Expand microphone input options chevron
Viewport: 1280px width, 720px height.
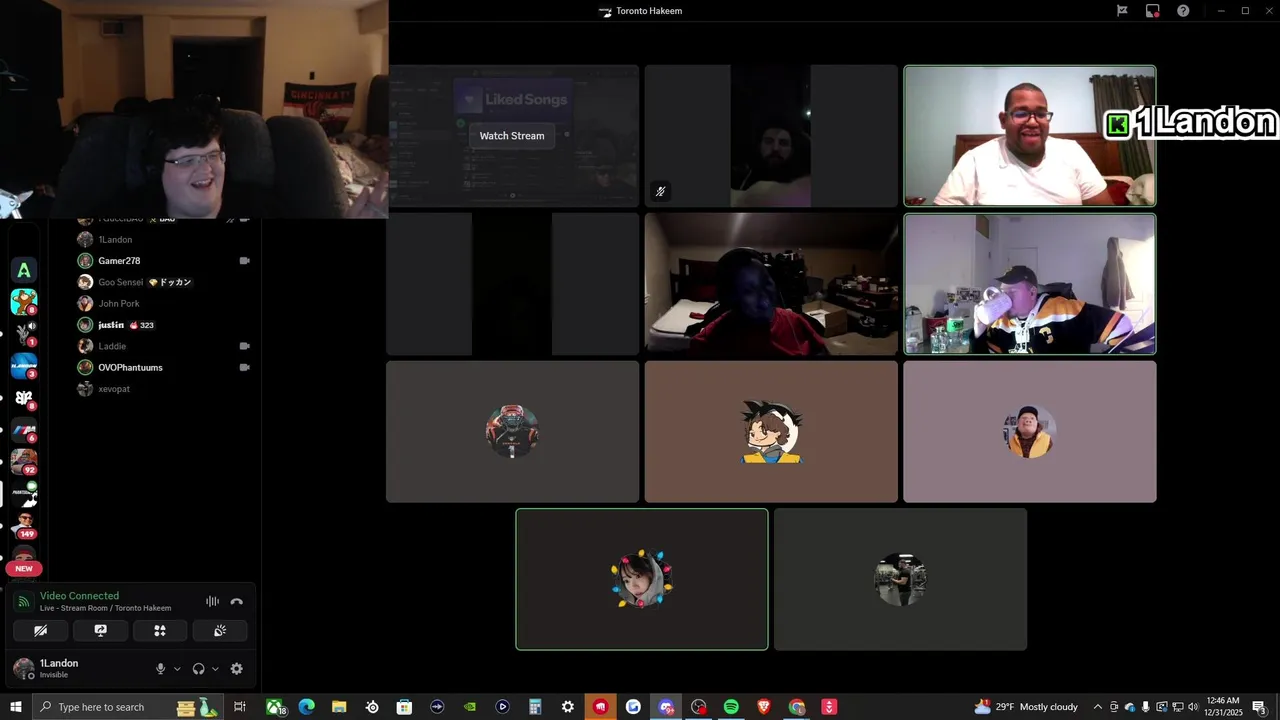point(177,669)
